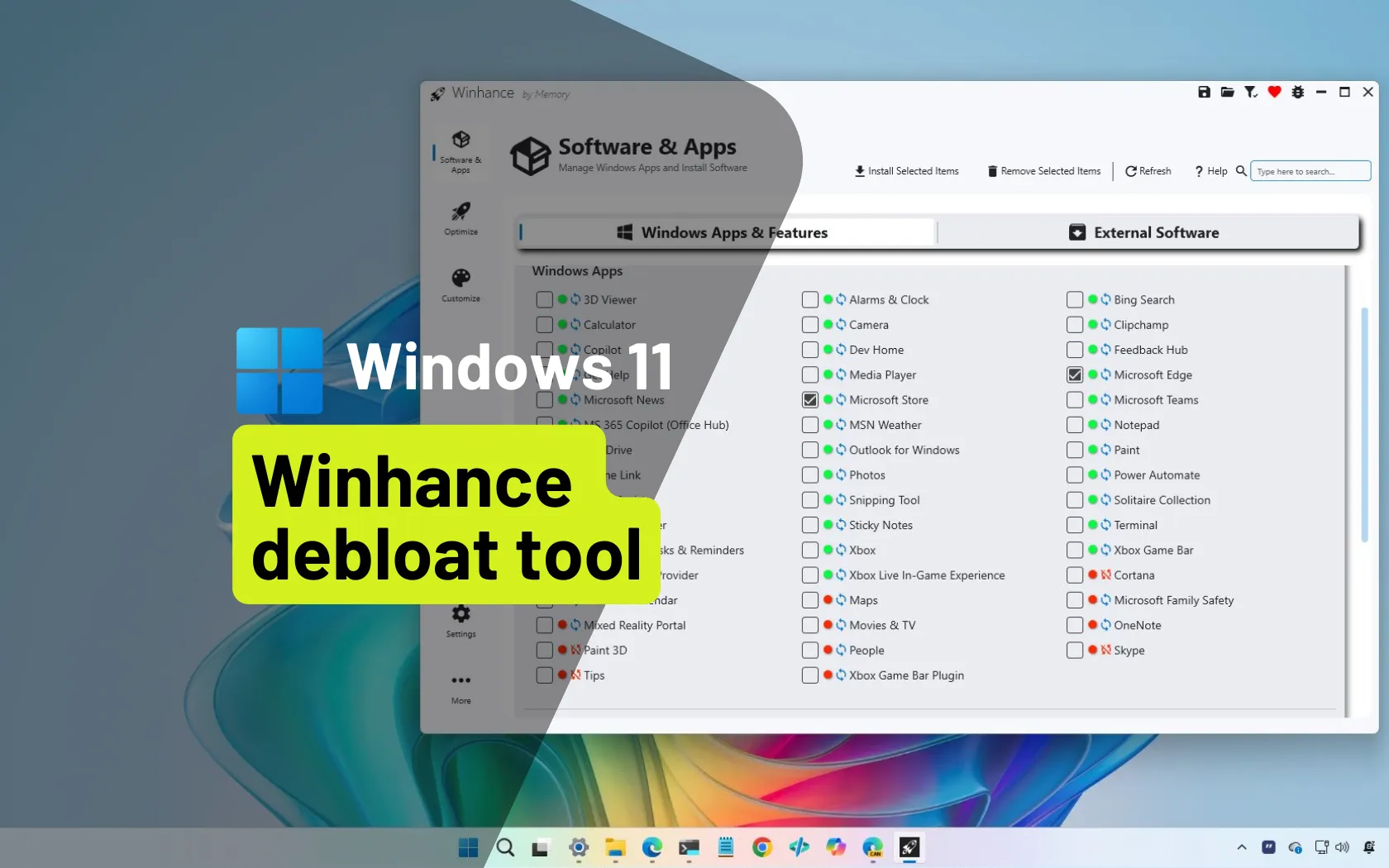This screenshot has width=1389, height=868.
Task: Click the Sticky Notes label
Action: pos(881,525)
